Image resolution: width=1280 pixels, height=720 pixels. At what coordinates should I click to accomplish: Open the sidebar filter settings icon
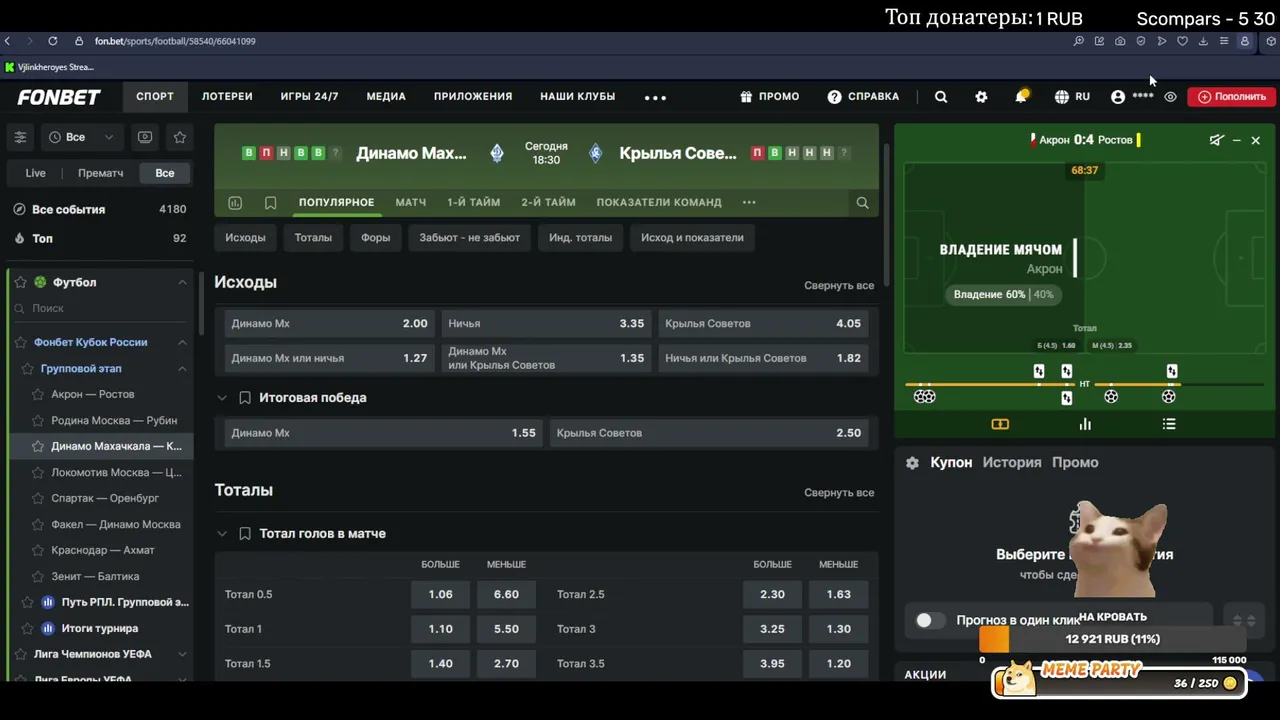click(x=20, y=137)
